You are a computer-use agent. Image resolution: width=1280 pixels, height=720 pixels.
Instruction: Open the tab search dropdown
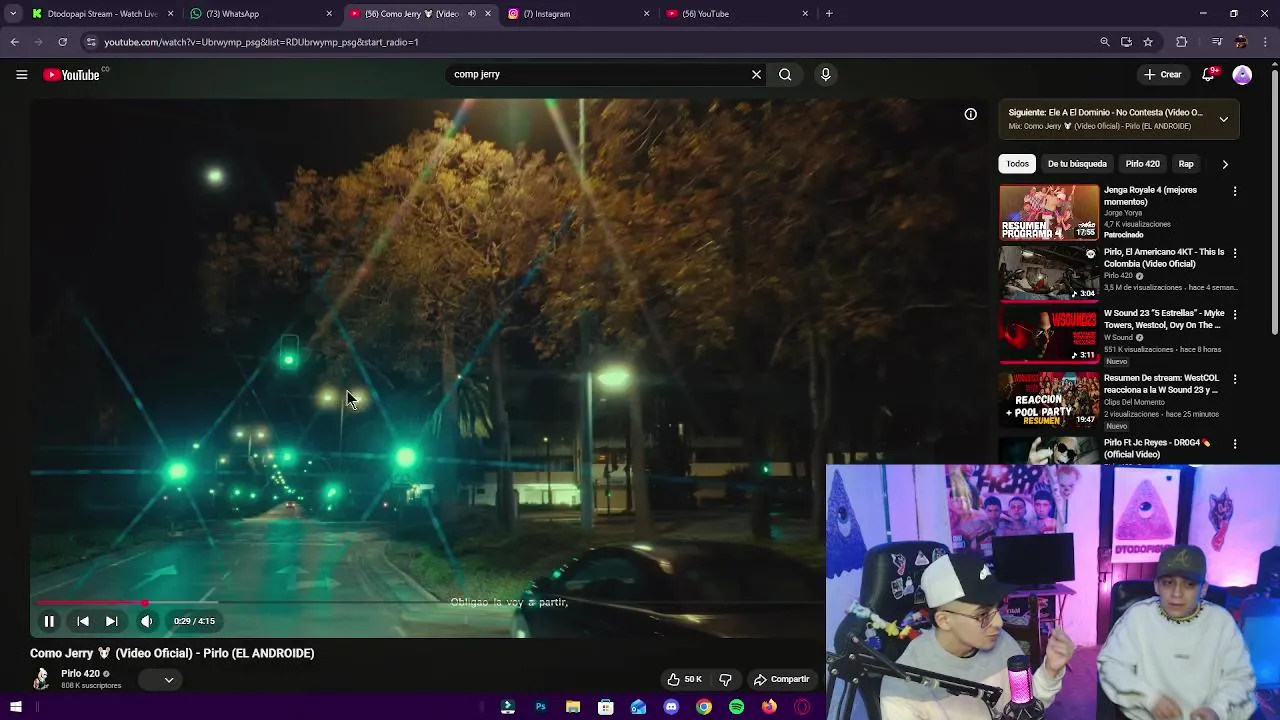[x=13, y=14]
